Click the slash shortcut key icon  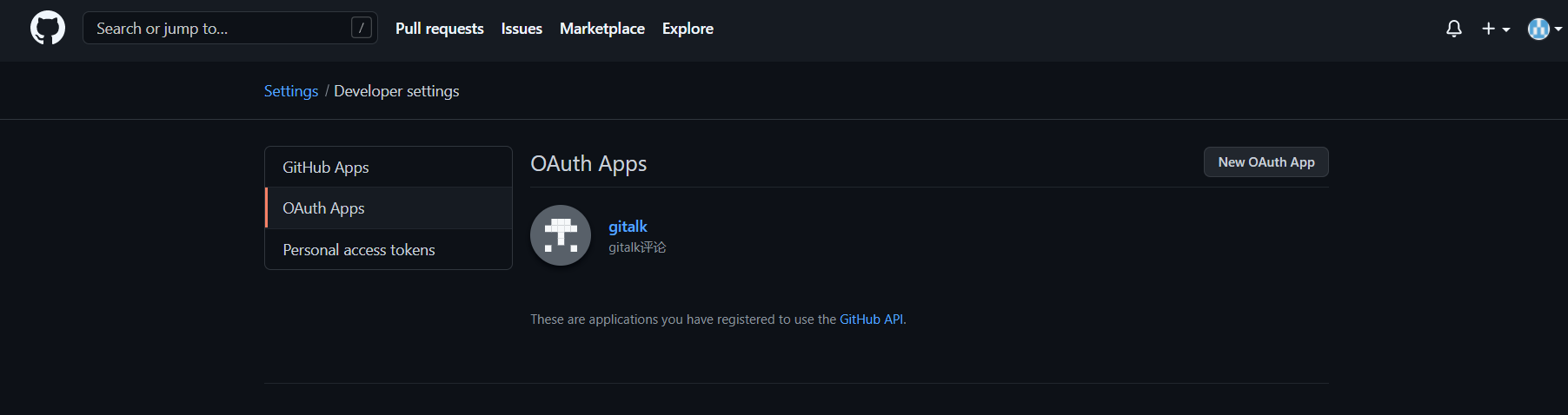tap(362, 29)
